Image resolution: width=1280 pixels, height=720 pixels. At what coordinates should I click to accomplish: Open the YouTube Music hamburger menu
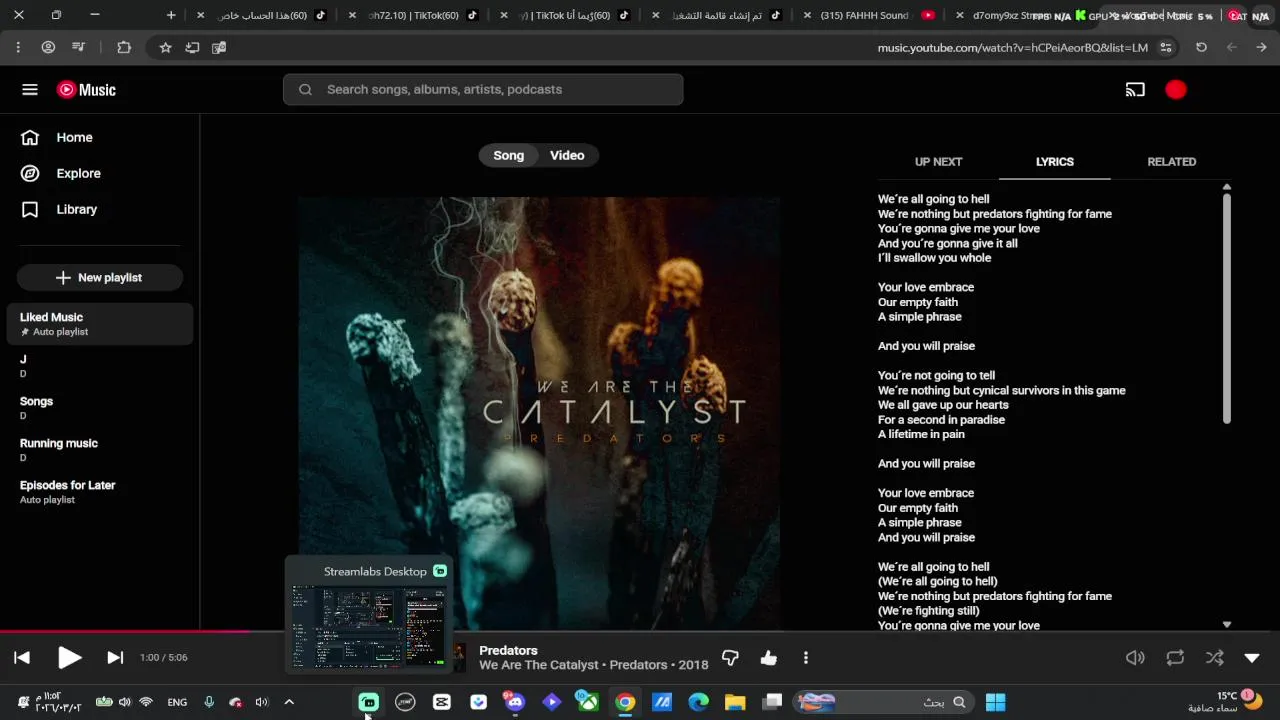pos(30,90)
